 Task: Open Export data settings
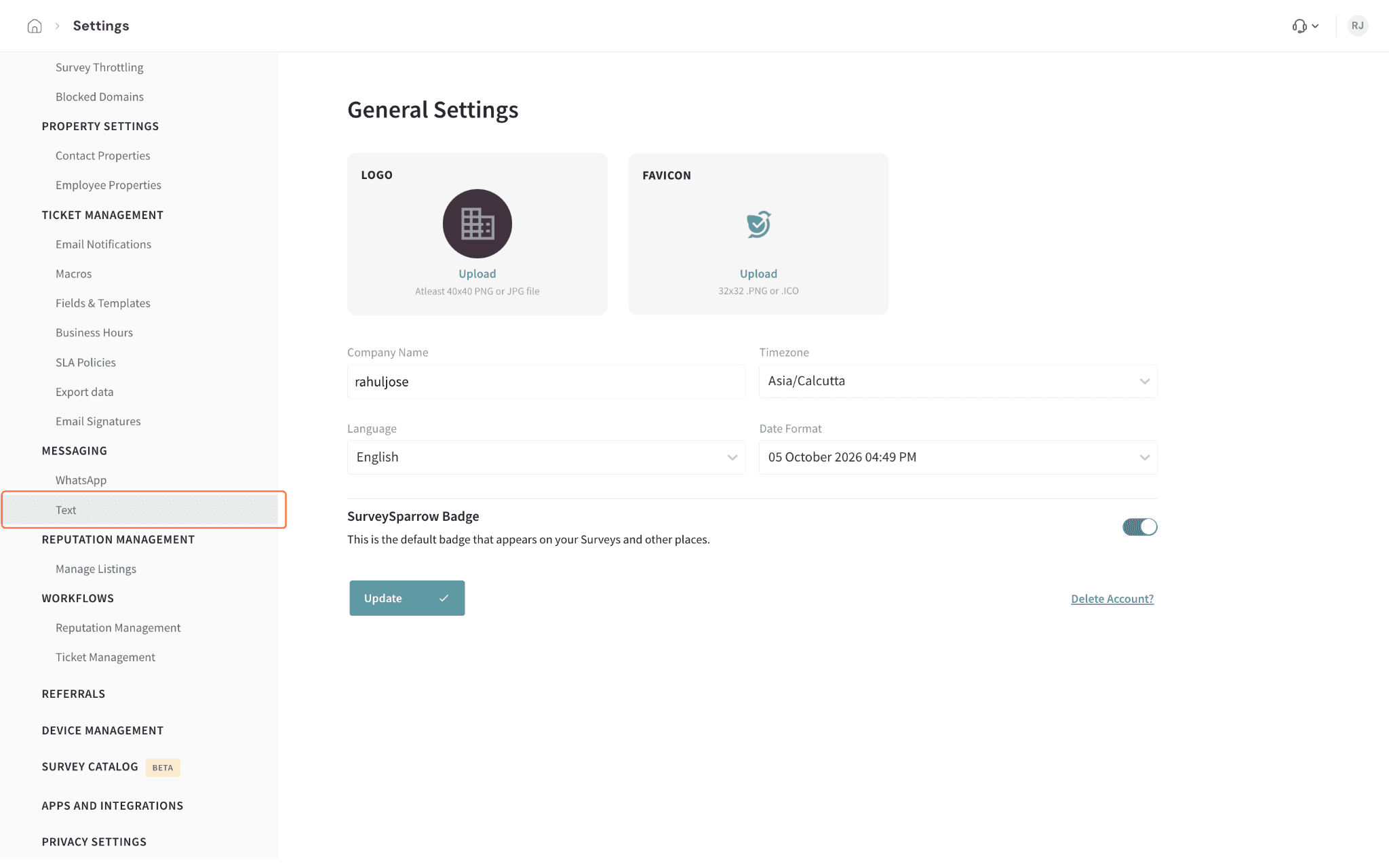(85, 392)
